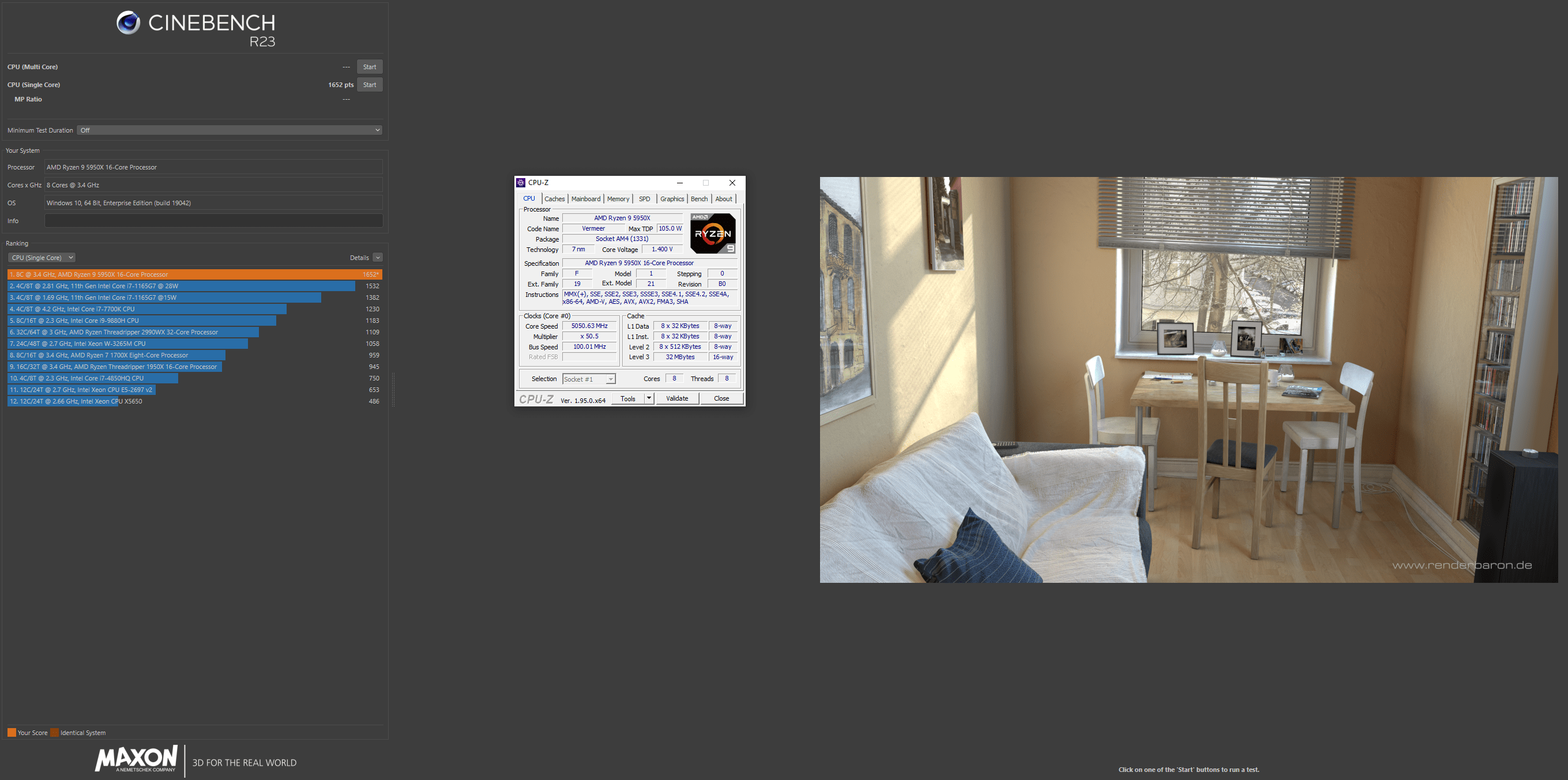1568x780 pixels.
Task: Select the Threadripper 1950X ranking row
Action: (x=195, y=367)
